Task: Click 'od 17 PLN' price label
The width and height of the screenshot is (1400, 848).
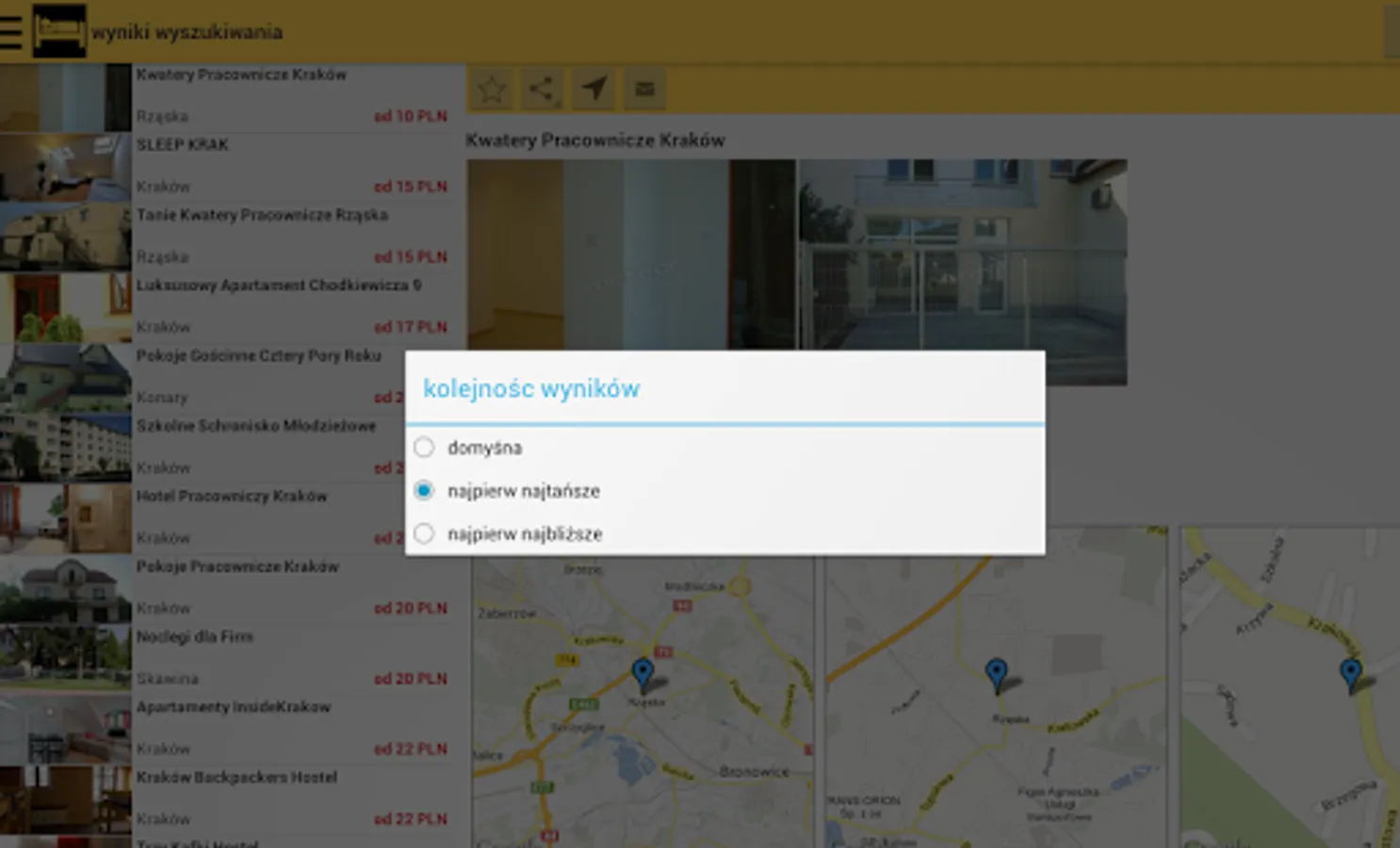Action: pyautogui.click(x=411, y=328)
